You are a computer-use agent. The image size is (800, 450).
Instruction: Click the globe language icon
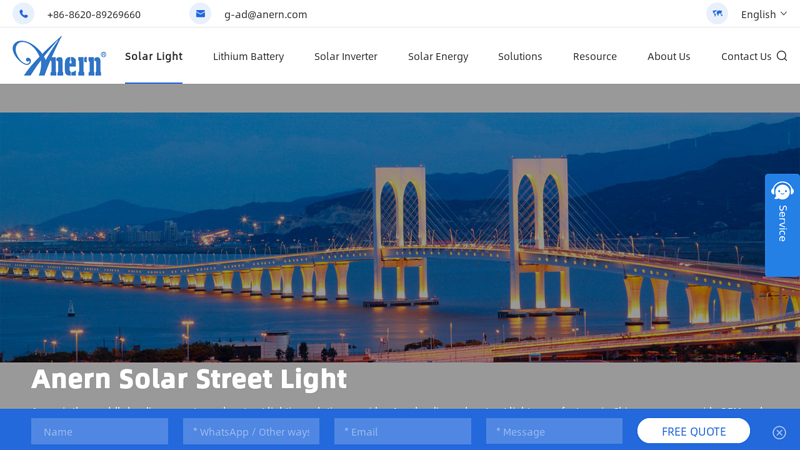pos(717,14)
